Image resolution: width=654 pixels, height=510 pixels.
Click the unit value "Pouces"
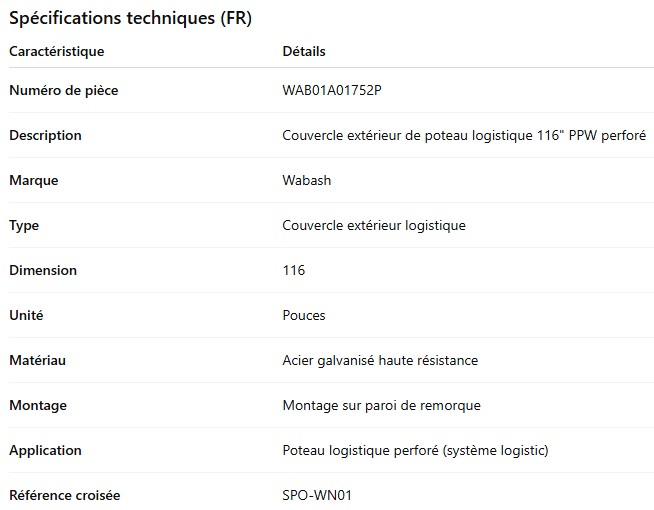[x=304, y=316]
